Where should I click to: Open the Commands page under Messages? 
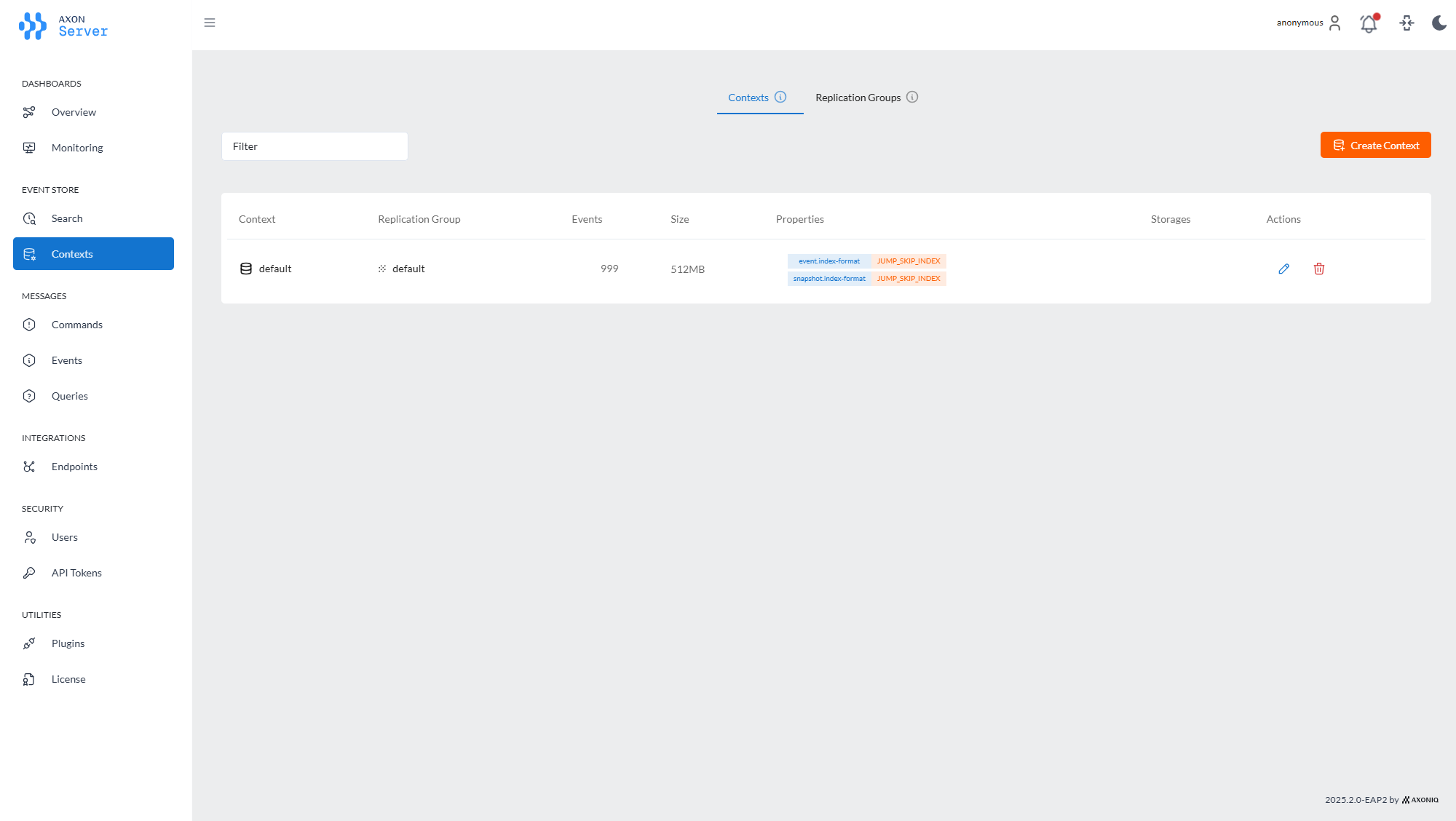coord(76,324)
